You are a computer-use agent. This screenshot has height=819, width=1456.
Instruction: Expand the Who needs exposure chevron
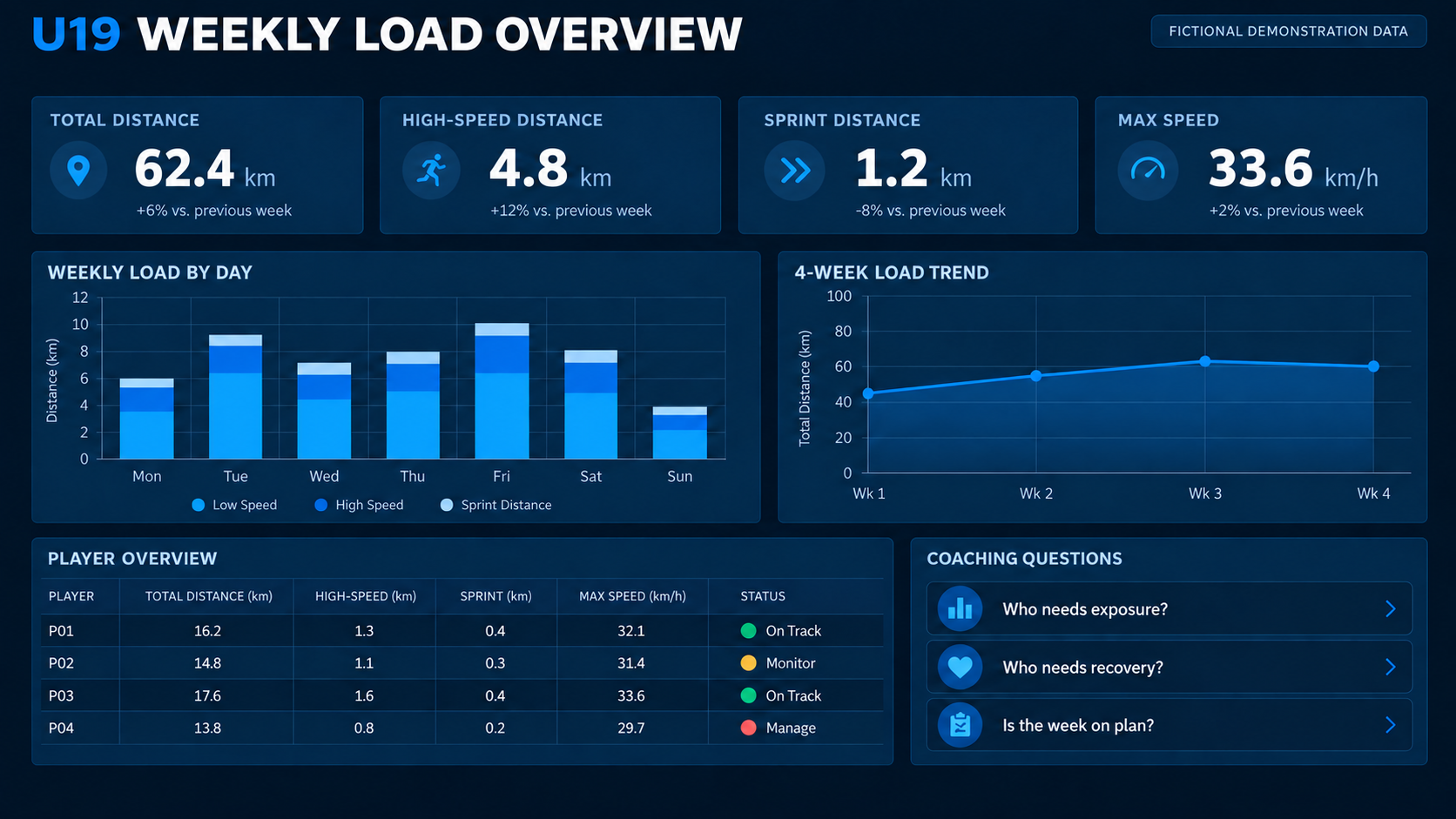coord(1391,608)
